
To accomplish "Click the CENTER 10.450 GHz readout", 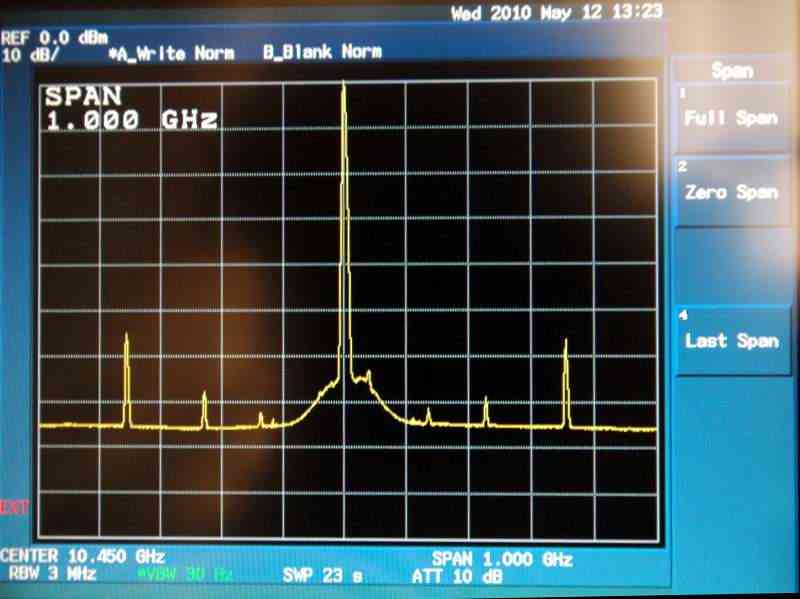I will 83,556.
